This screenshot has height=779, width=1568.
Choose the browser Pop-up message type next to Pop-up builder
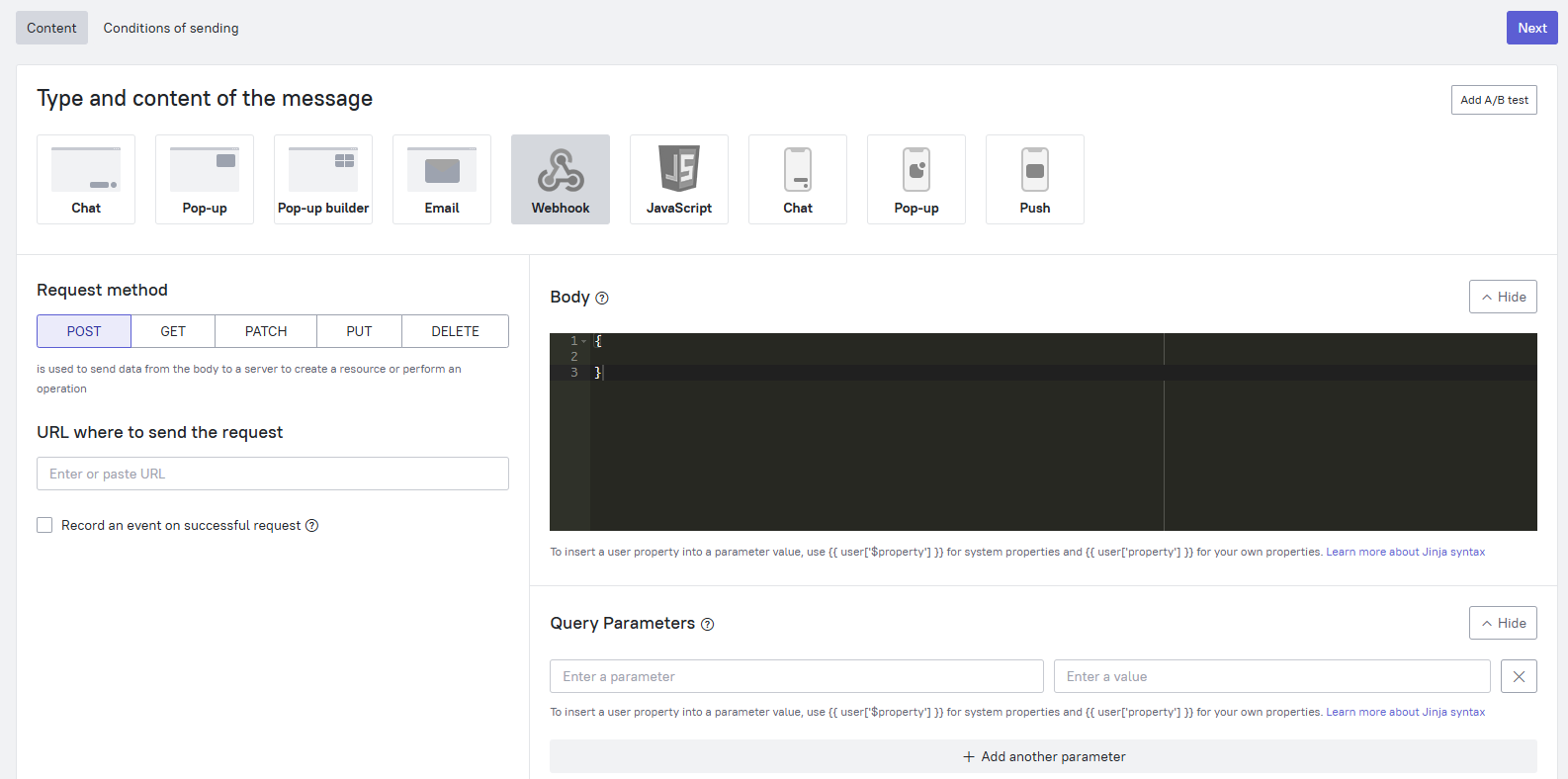[205, 179]
